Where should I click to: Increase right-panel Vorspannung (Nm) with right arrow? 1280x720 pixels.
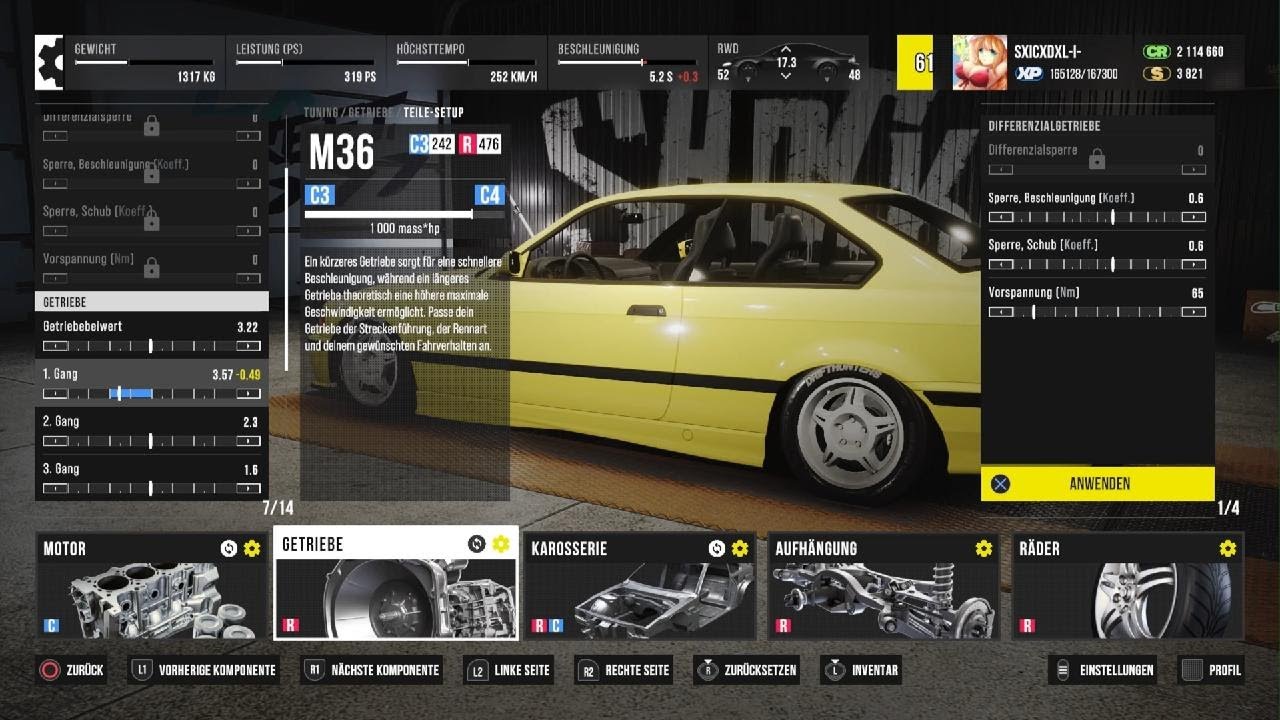[x=1193, y=312]
